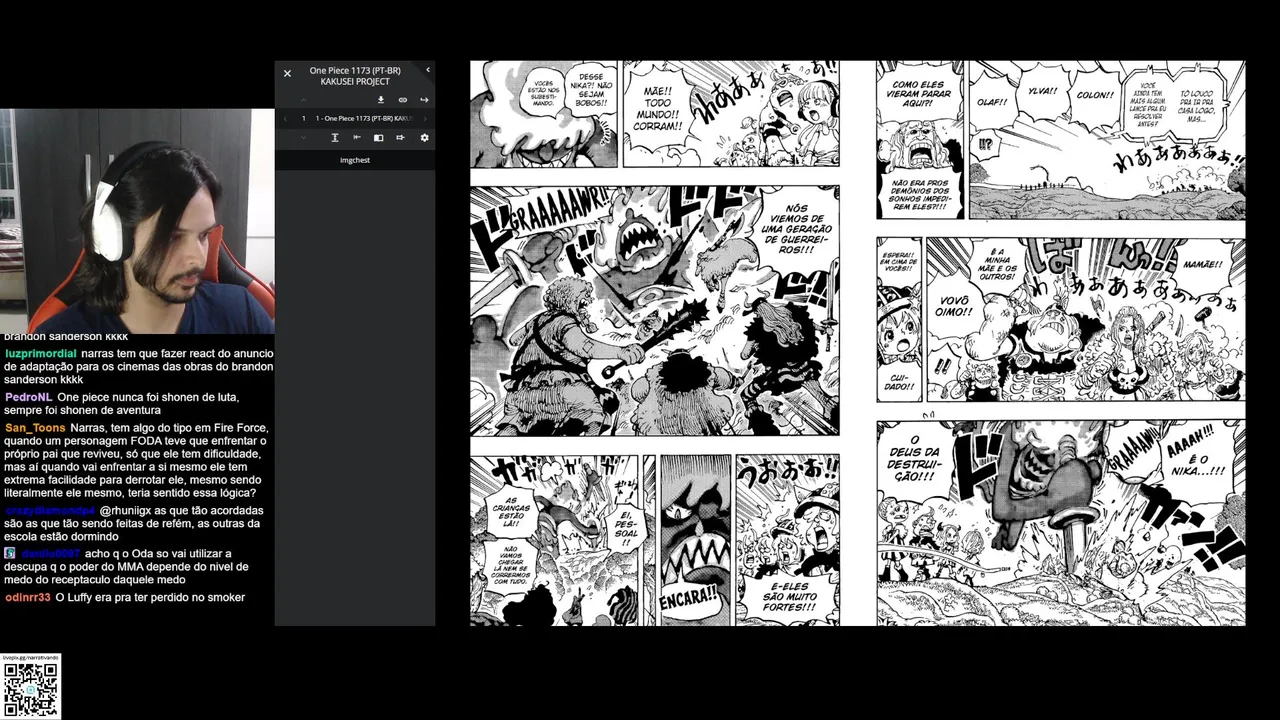Image resolution: width=1280 pixels, height=720 pixels.
Task: Copy the chapter link icon
Action: 403,100
